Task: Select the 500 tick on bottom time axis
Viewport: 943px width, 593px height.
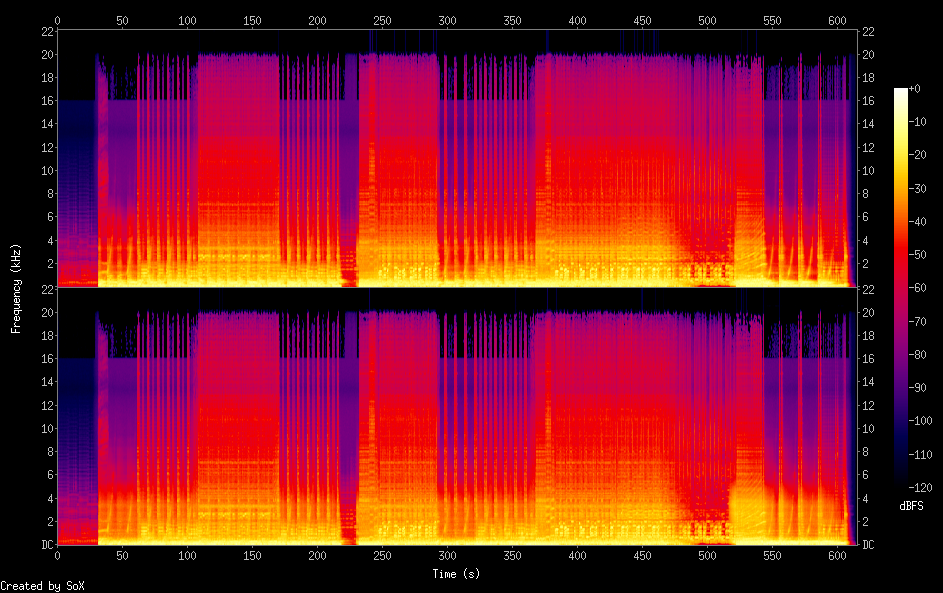Action: point(707,555)
